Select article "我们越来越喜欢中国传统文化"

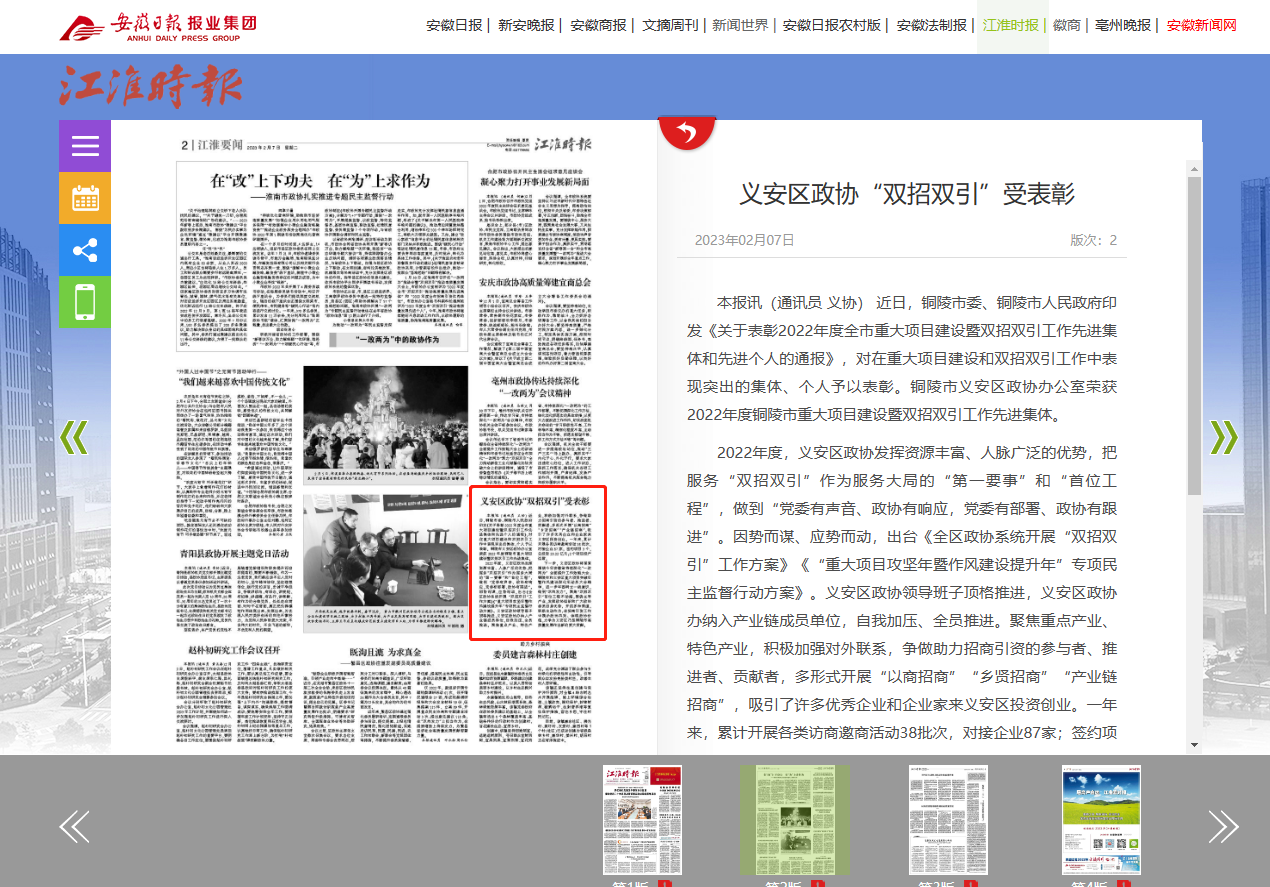pos(234,382)
